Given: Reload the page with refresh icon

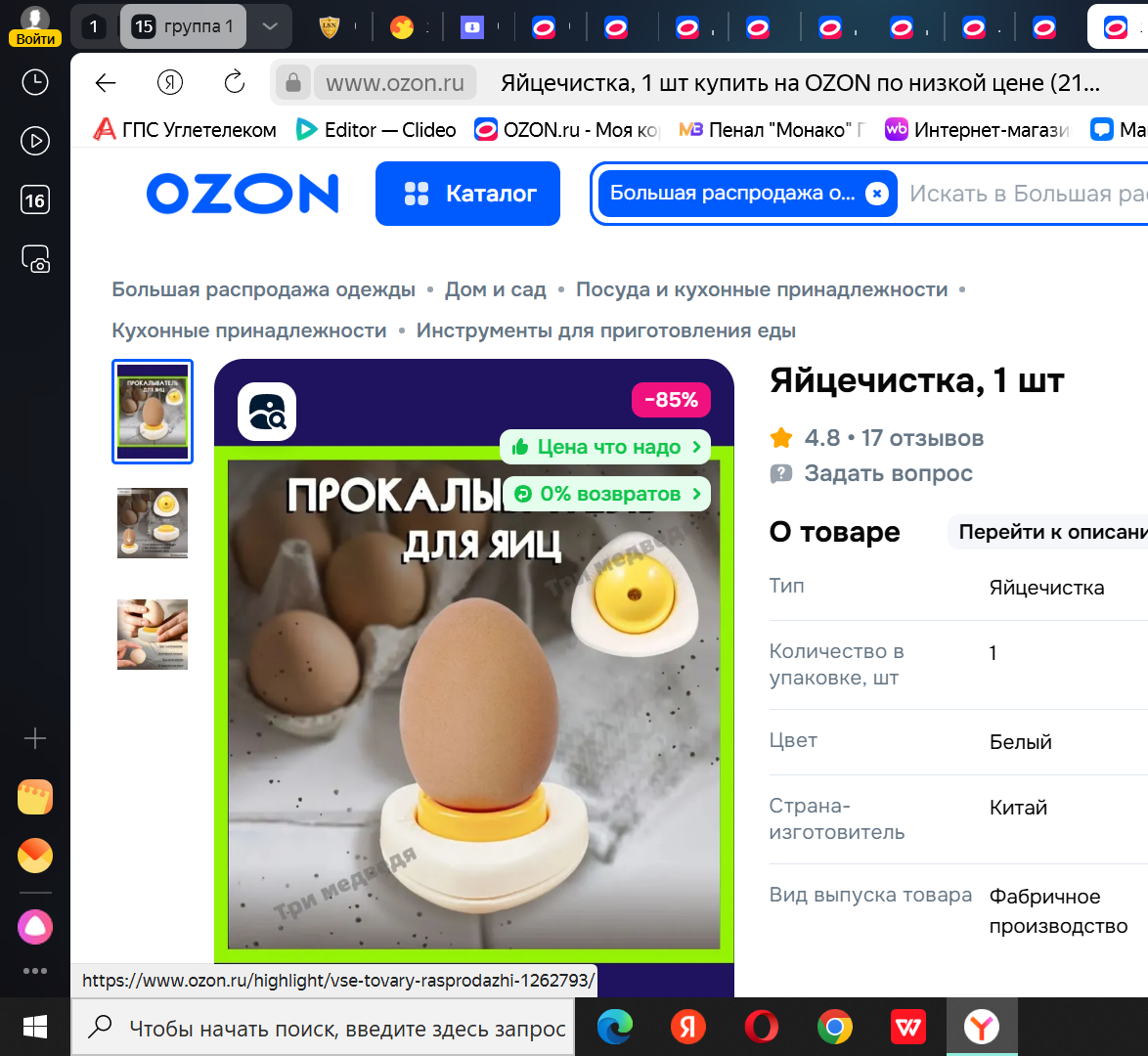Looking at the screenshot, I should (x=234, y=83).
